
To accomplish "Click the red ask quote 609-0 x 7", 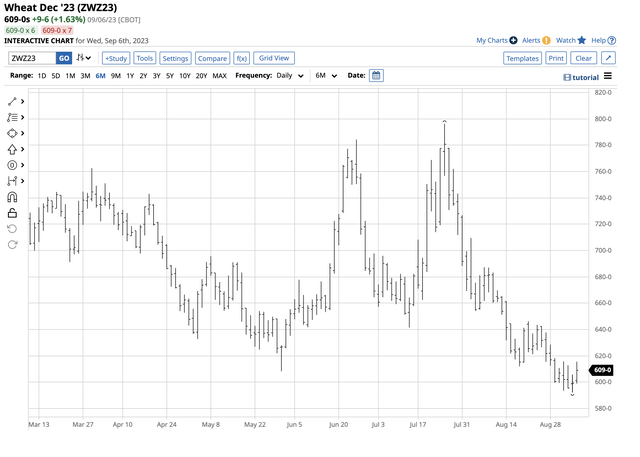I will 57,30.
